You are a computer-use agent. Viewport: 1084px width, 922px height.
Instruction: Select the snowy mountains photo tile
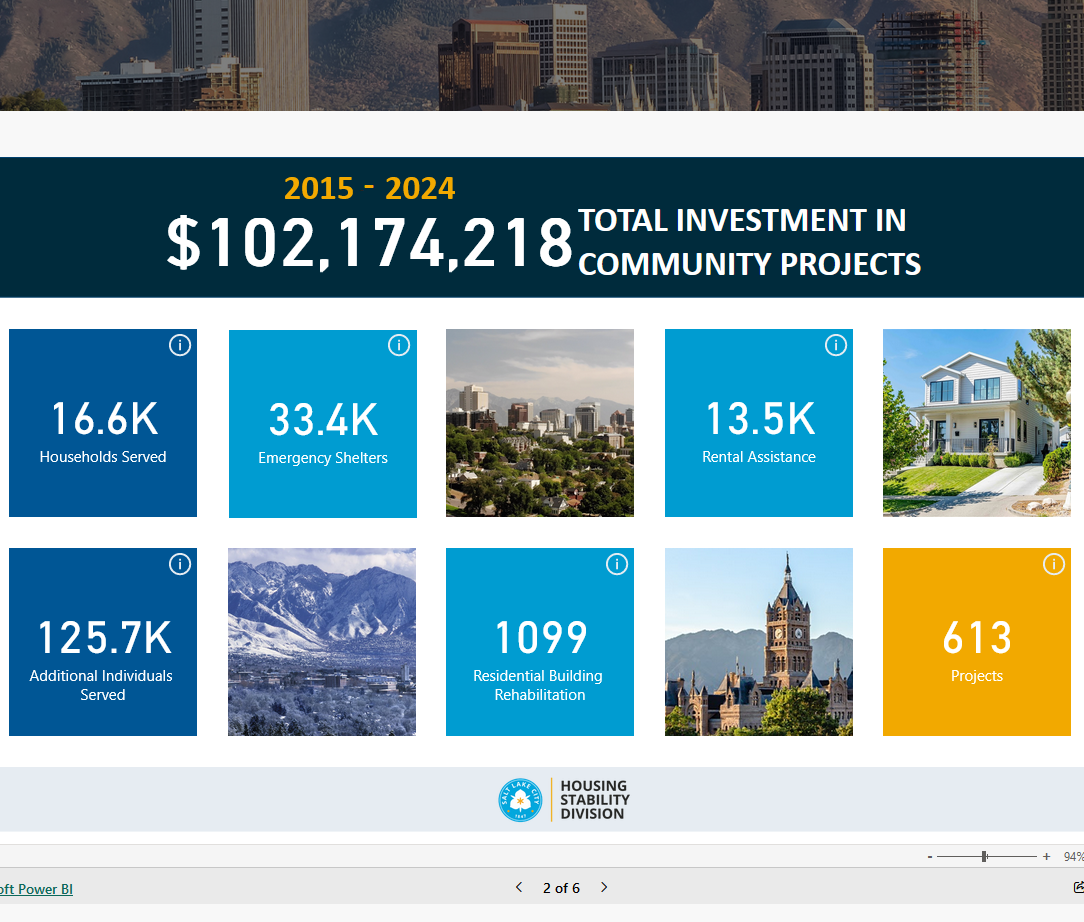click(x=322, y=641)
